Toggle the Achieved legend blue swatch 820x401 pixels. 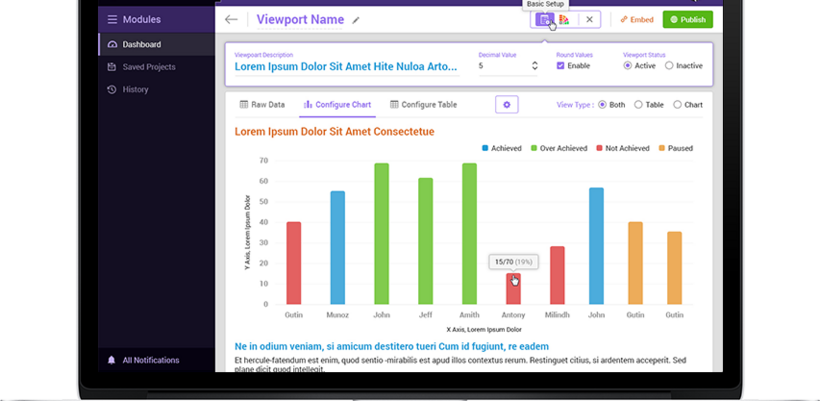click(485, 148)
